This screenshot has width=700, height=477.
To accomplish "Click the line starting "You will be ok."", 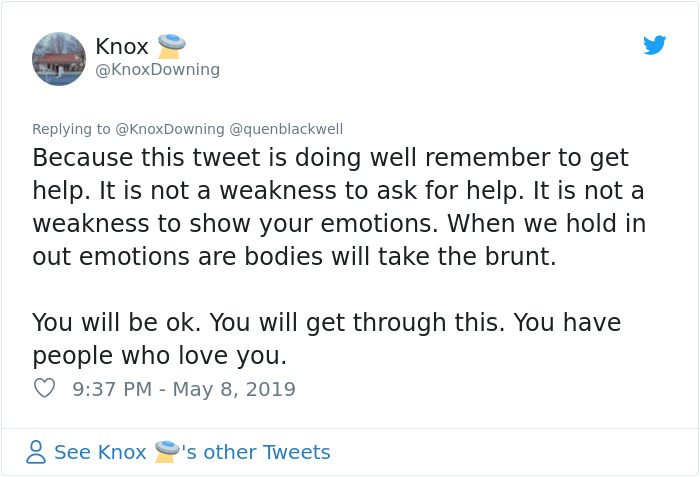I will tap(326, 323).
